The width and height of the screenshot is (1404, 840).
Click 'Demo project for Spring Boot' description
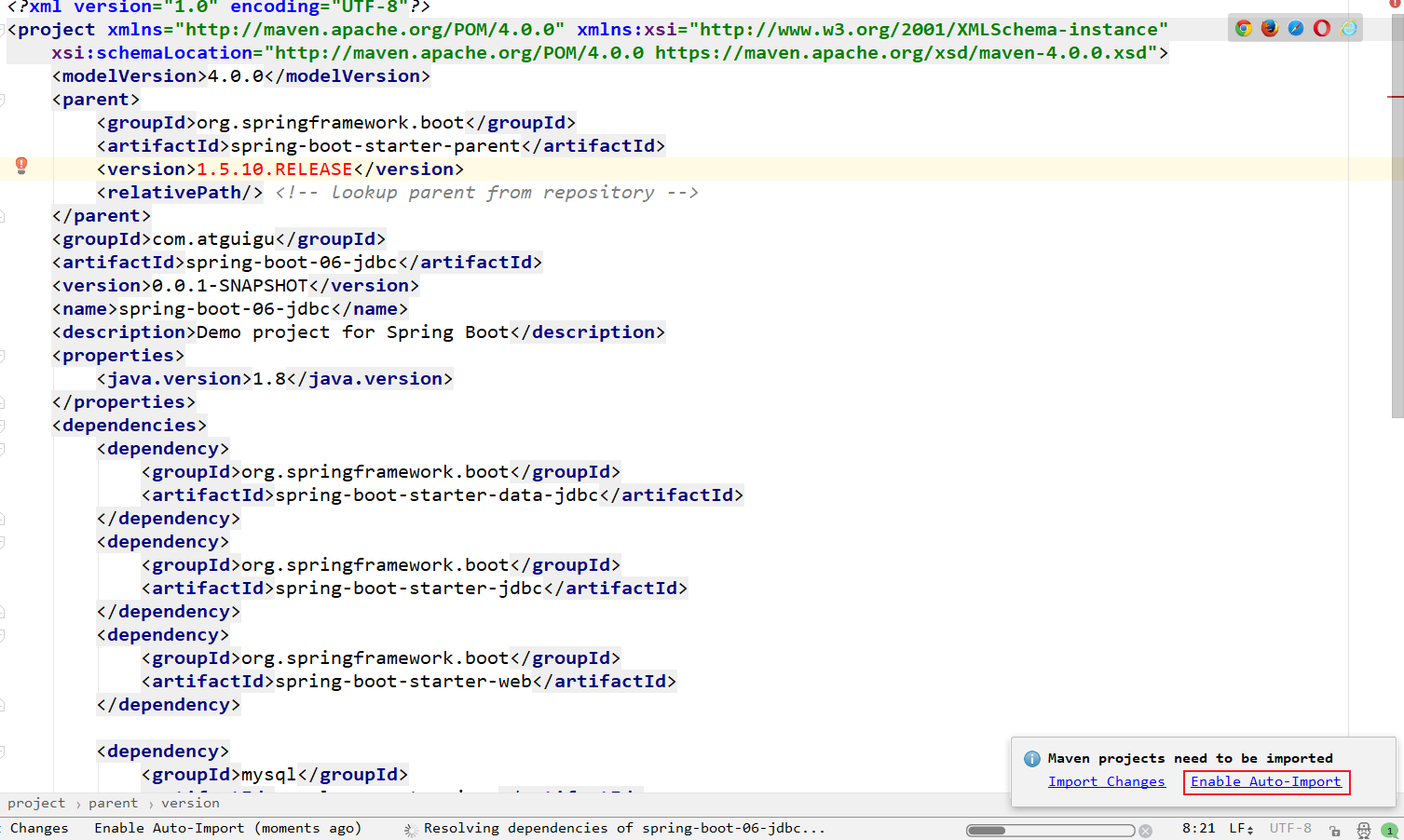pyautogui.click(x=353, y=332)
